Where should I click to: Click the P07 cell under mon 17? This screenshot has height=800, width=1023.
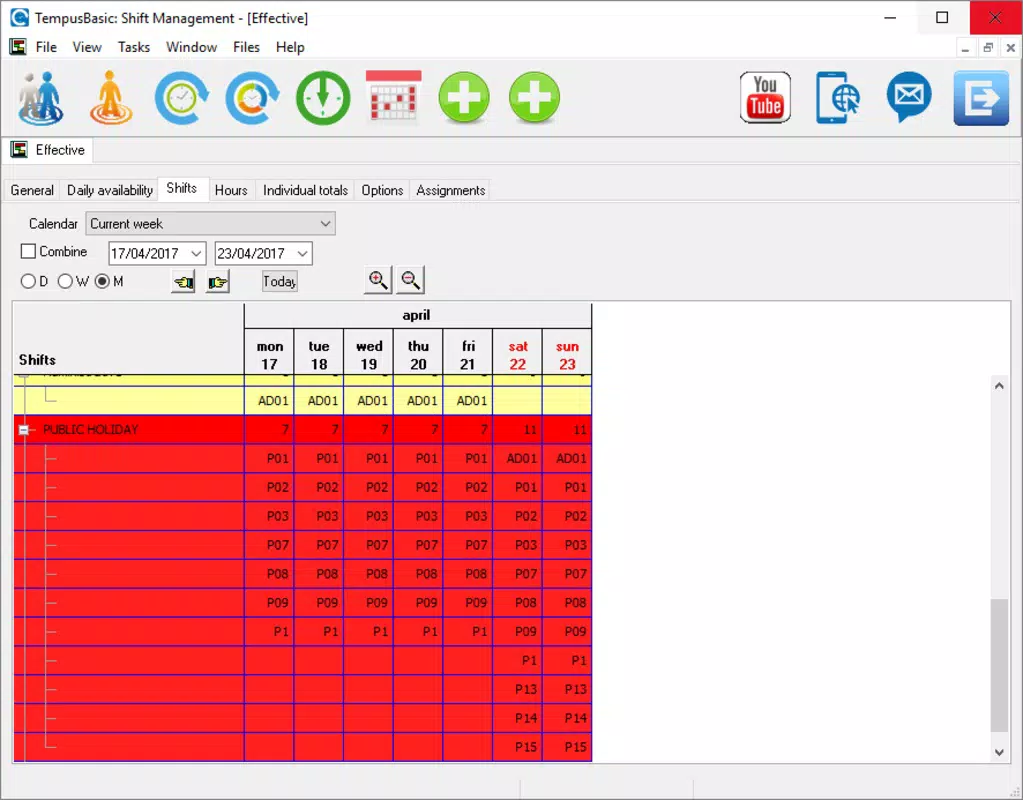point(269,545)
